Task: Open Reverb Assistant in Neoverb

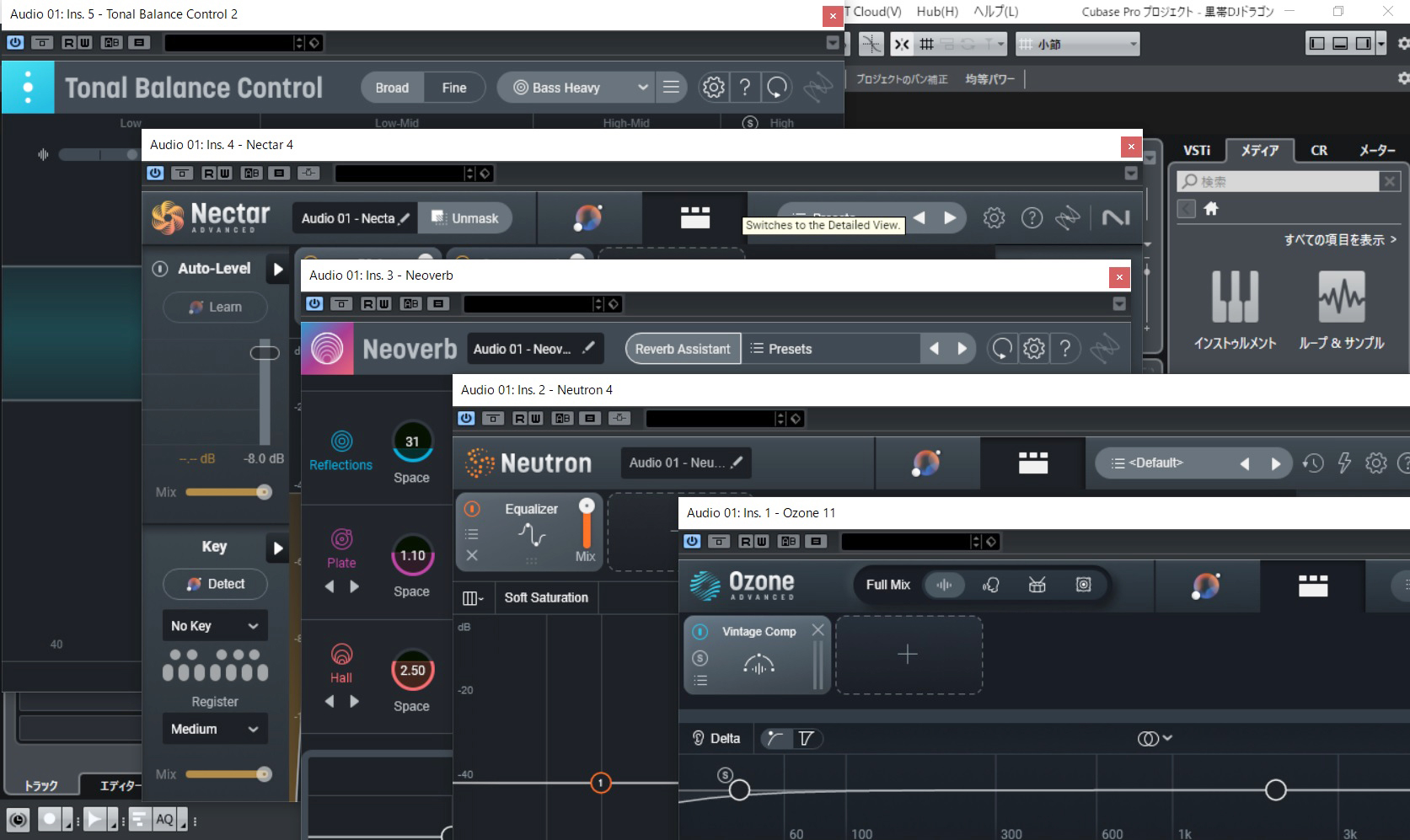Action: (683, 348)
